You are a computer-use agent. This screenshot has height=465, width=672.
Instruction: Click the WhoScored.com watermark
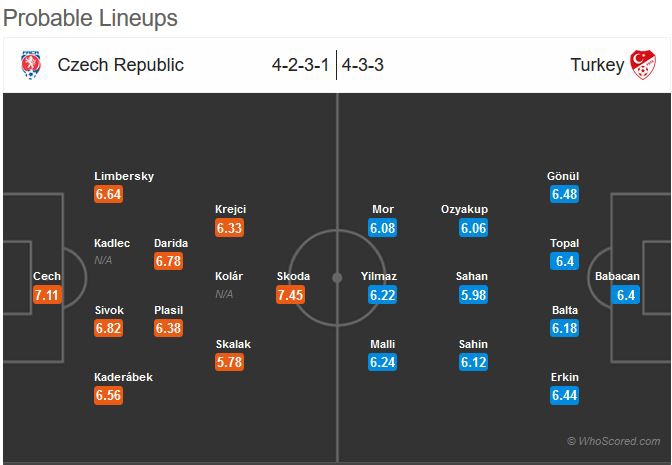point(613,441)
